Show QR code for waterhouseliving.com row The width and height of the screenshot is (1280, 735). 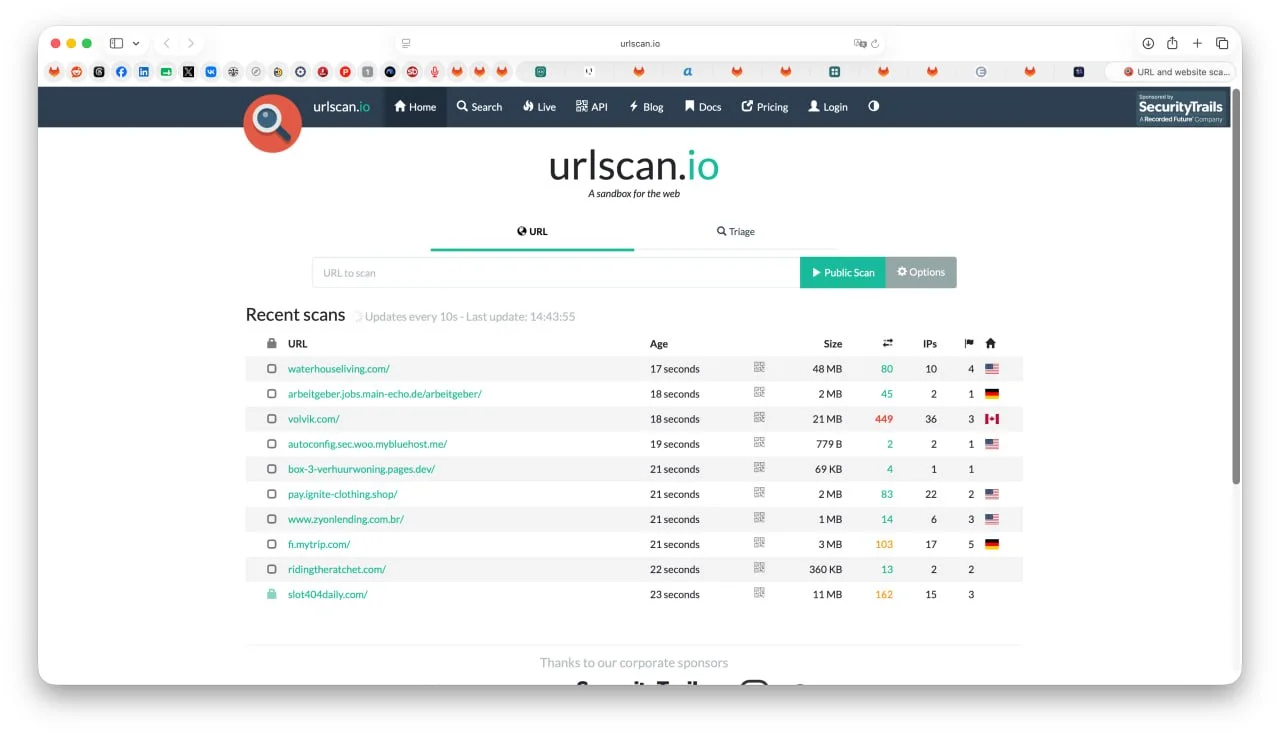[x=759, y=368]
